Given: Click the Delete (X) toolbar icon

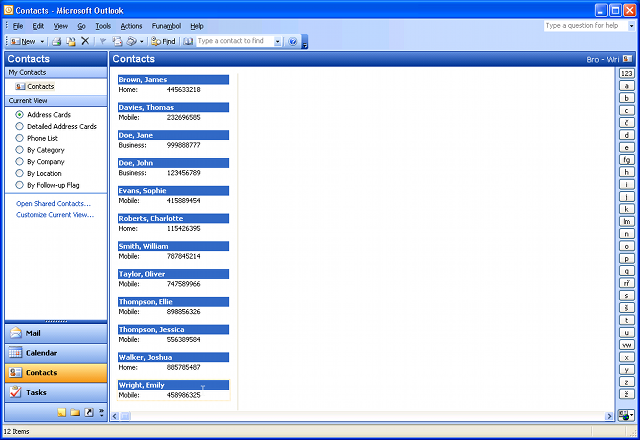Looking at the screenshot, I should tap(85, 41).
